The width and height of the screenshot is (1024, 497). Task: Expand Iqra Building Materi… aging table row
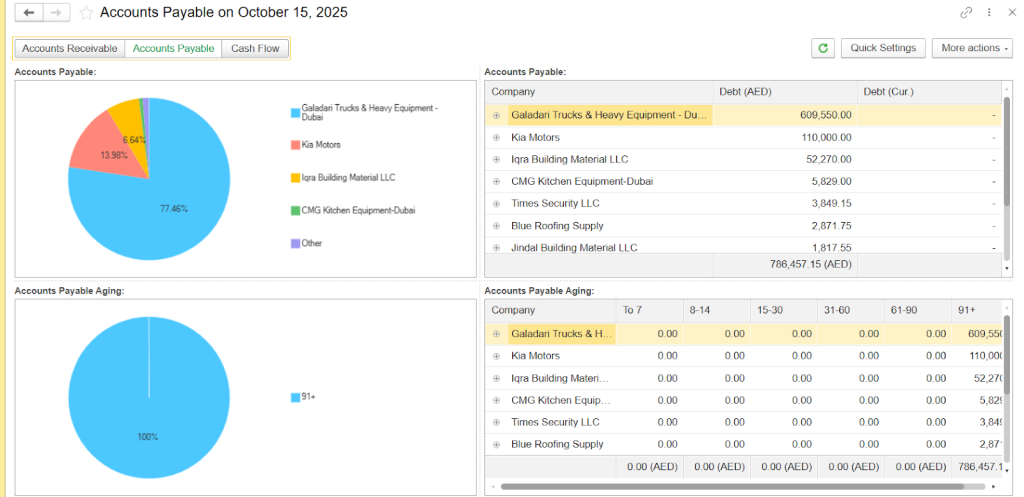point(496,378)
